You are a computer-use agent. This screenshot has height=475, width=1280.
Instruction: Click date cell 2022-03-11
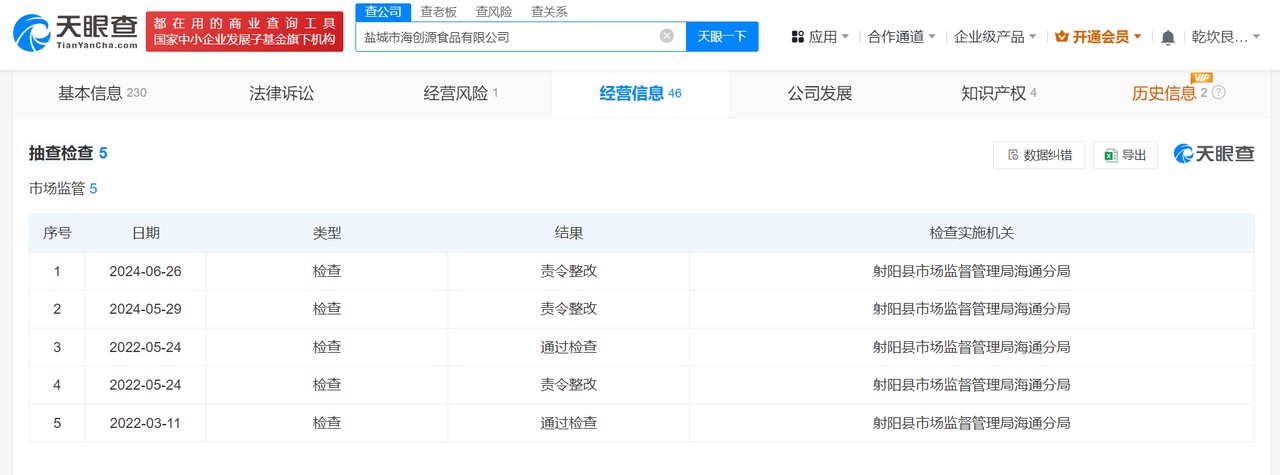[145, 423]
